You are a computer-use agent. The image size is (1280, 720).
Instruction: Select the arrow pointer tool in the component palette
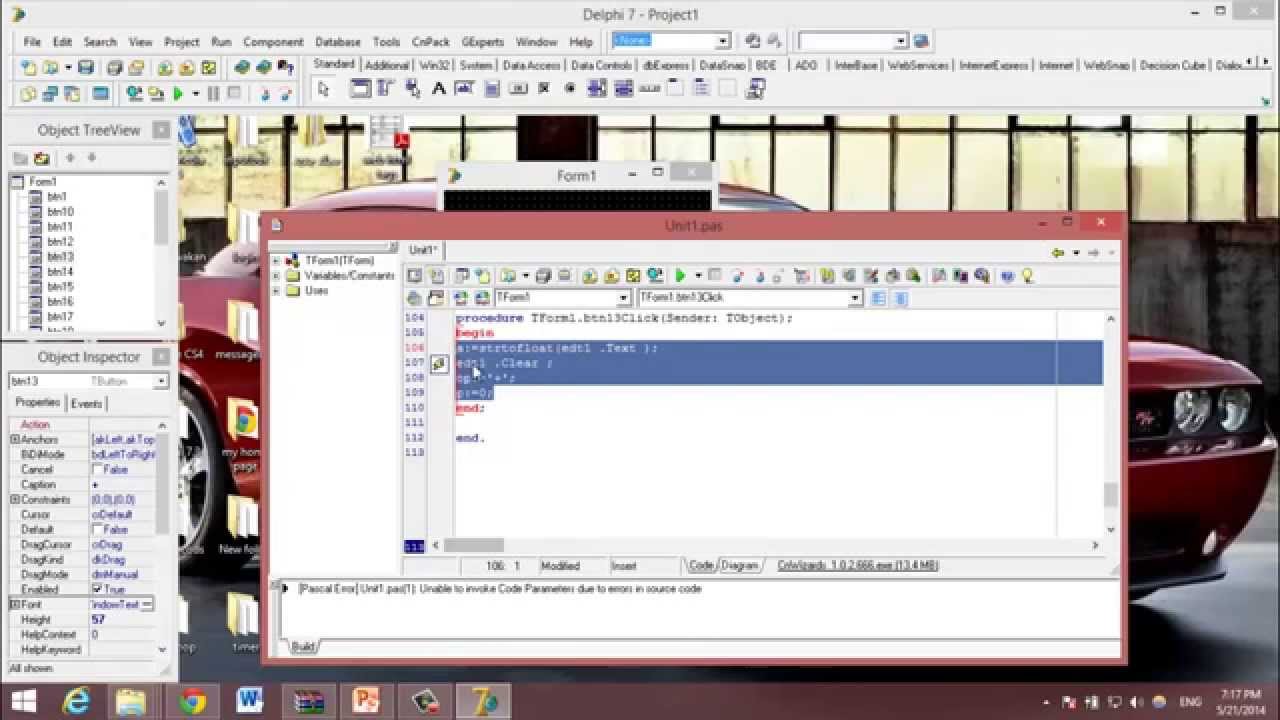point(323,89)
